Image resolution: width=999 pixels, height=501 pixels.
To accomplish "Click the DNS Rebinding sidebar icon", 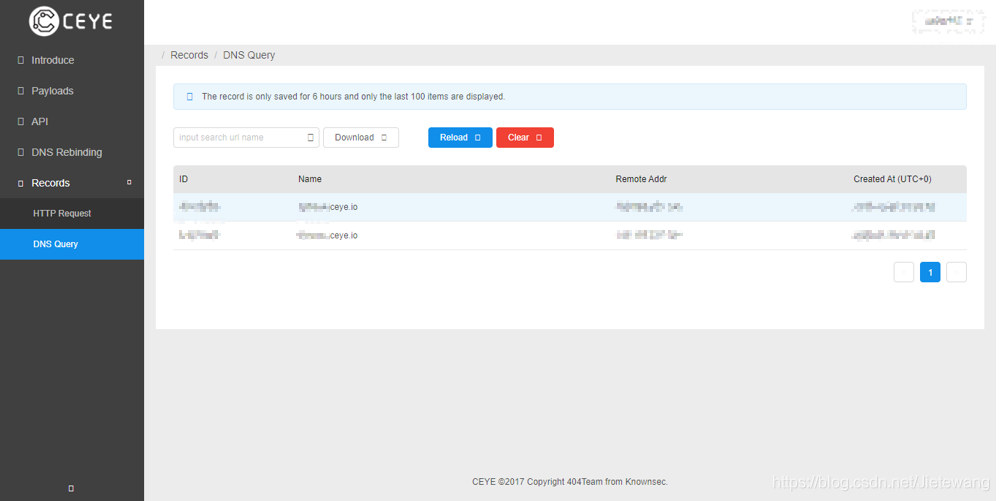I will 21,152.
